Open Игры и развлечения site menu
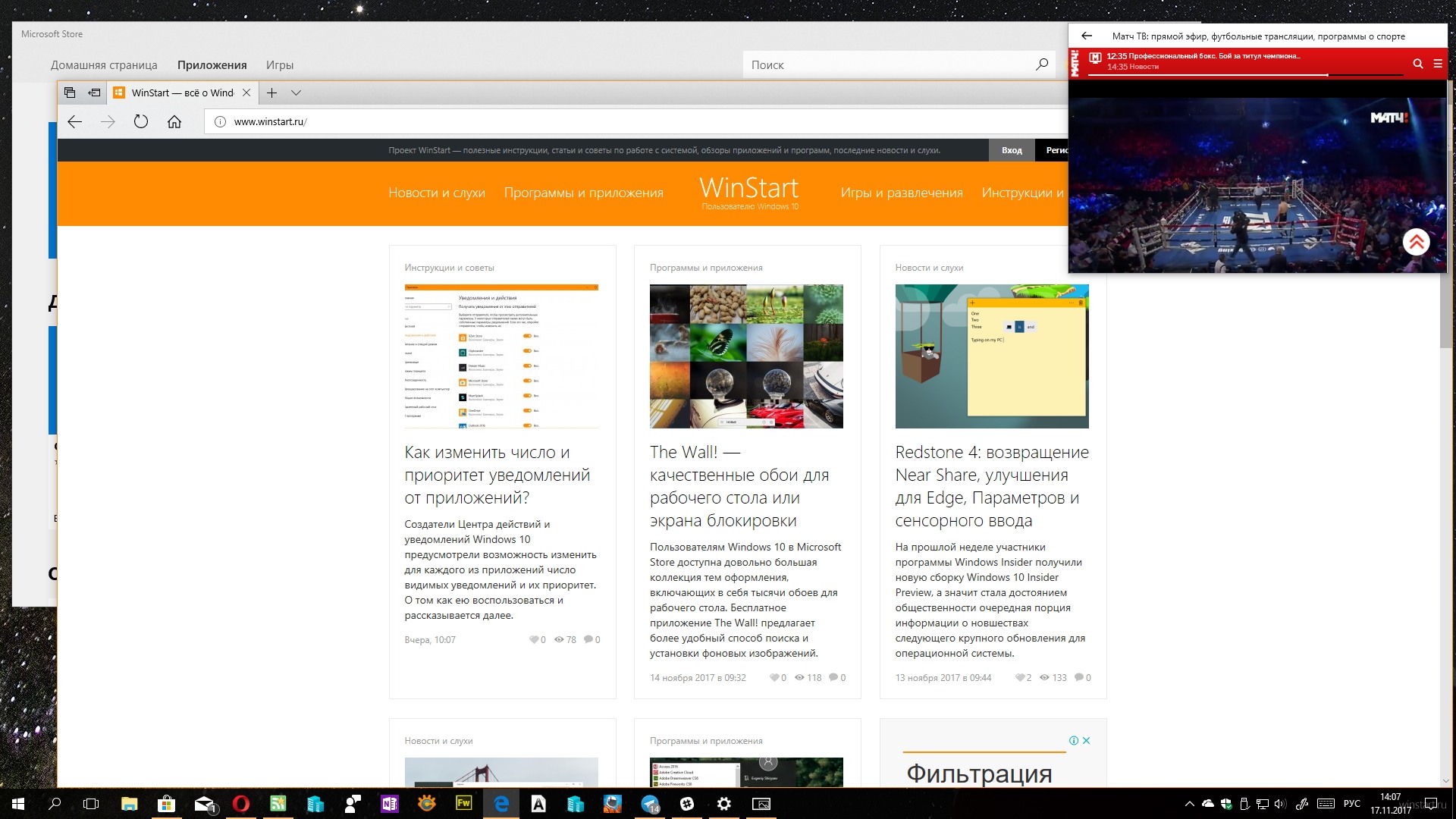1456x819 pixels. tap(902, 193)
